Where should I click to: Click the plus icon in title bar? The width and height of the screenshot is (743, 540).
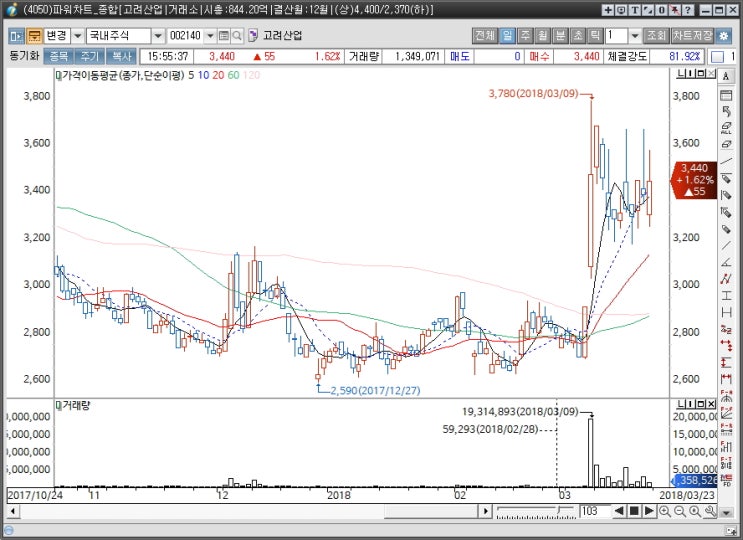608,9
